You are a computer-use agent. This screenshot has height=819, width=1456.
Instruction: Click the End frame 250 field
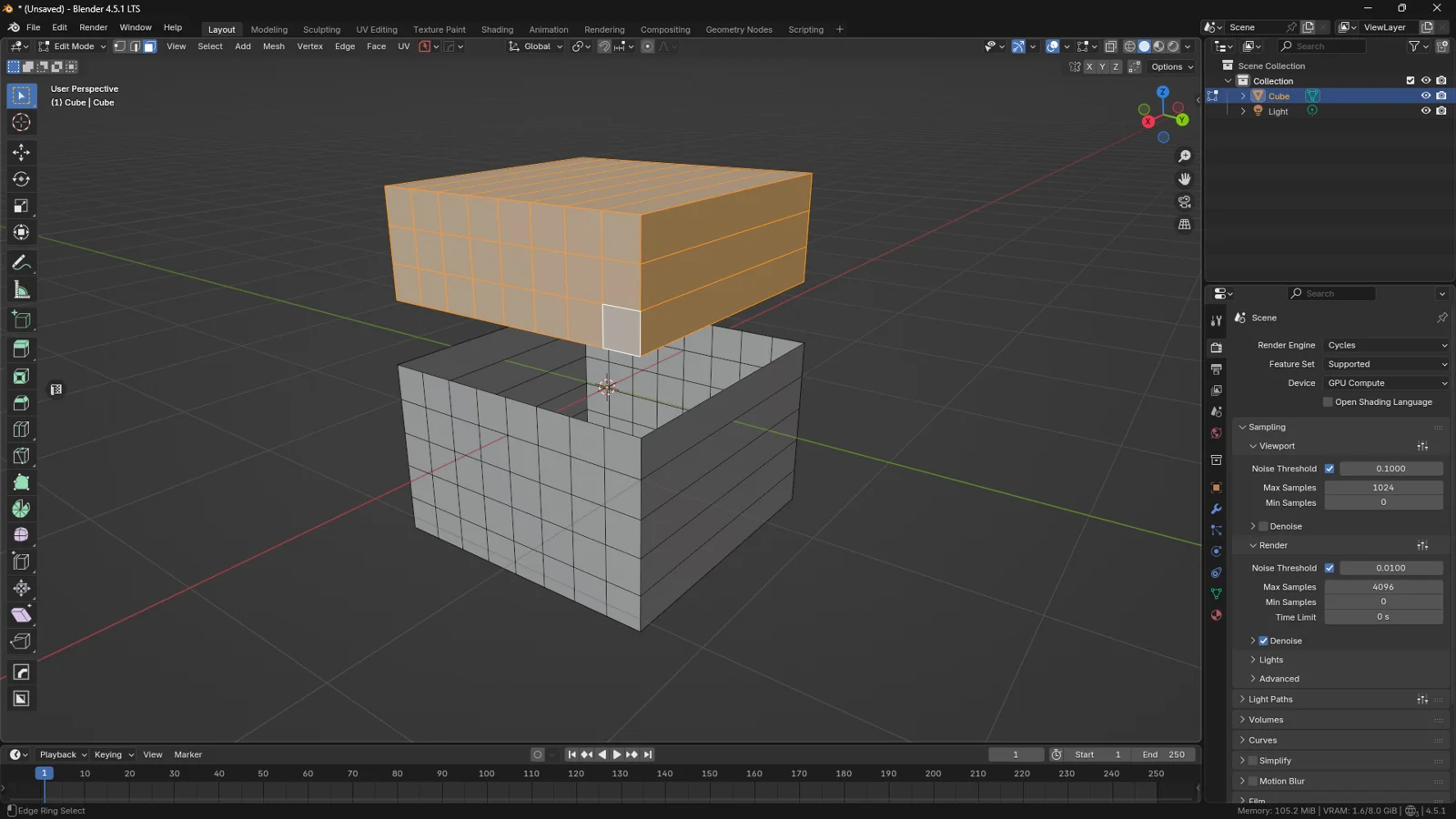point(1164,754)
